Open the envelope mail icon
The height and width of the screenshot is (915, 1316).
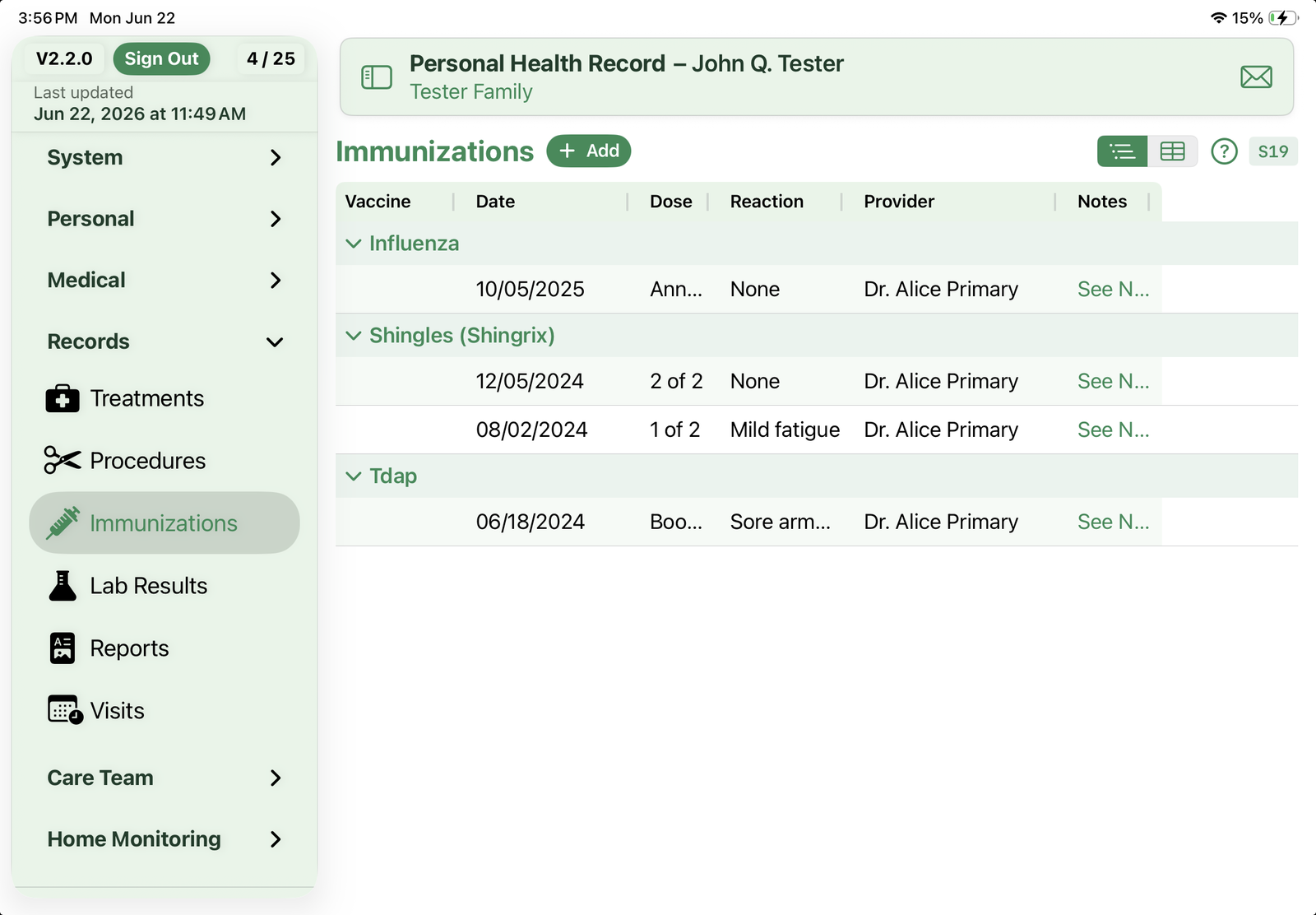click(1256, 77)
